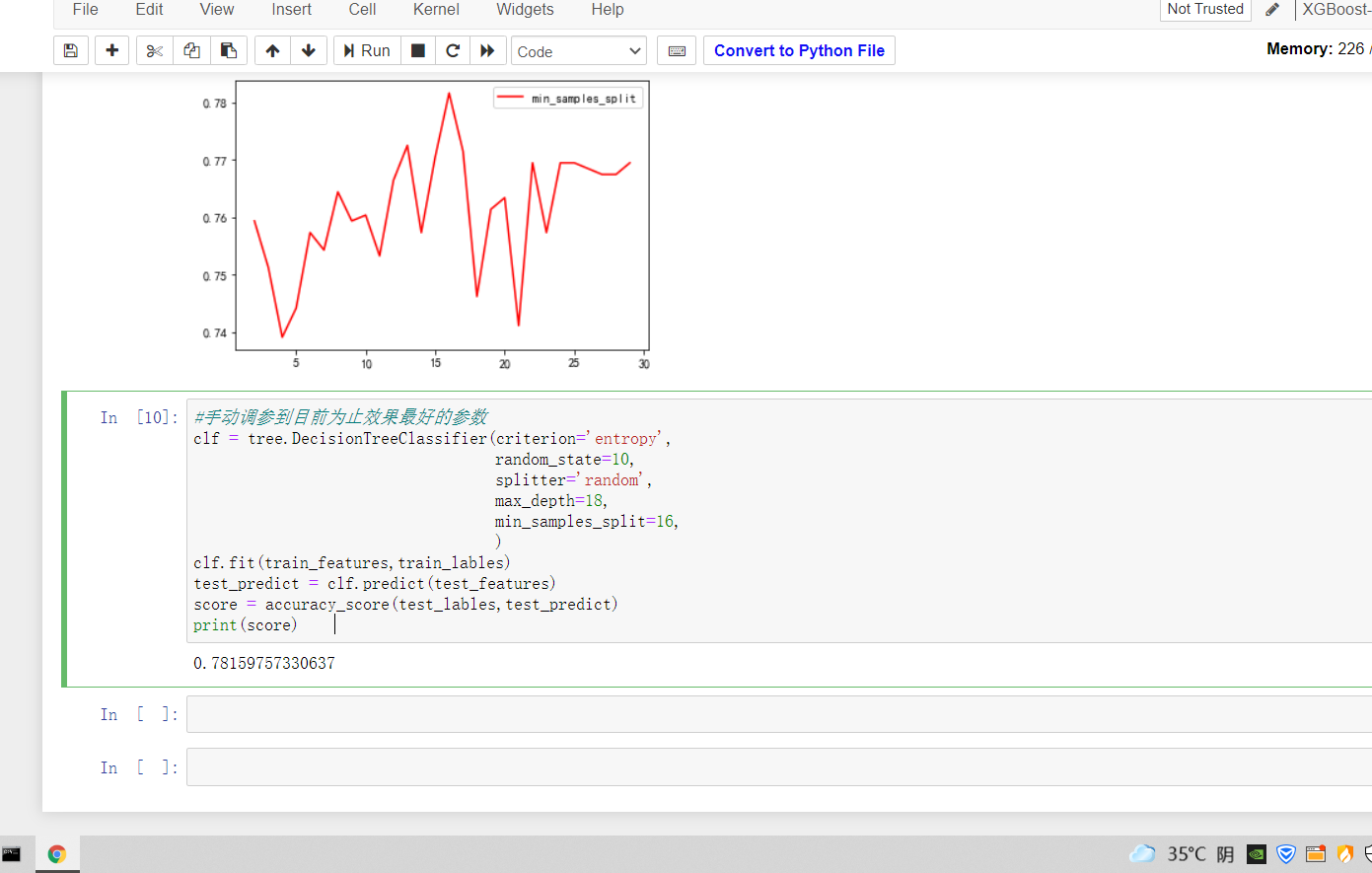Viewport: 1372px width, 873px height.
Task: Click the pencil edit icon near Not Trusted
Action: [1272, 10]
